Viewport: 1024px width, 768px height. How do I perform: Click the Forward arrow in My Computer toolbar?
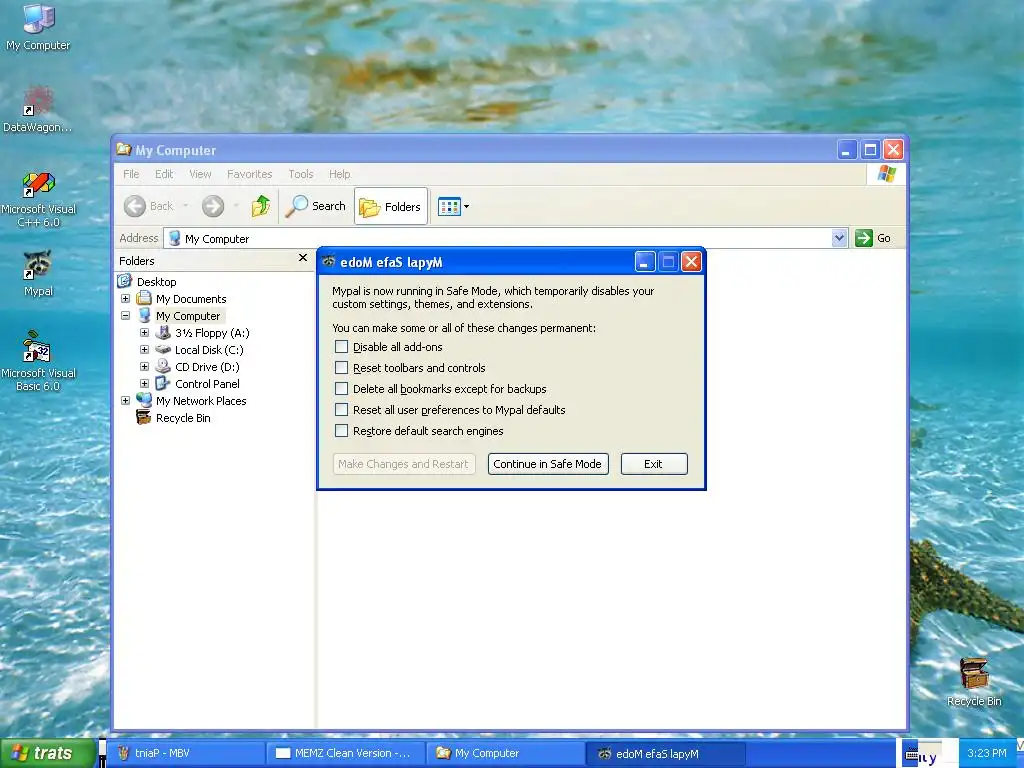212,206
